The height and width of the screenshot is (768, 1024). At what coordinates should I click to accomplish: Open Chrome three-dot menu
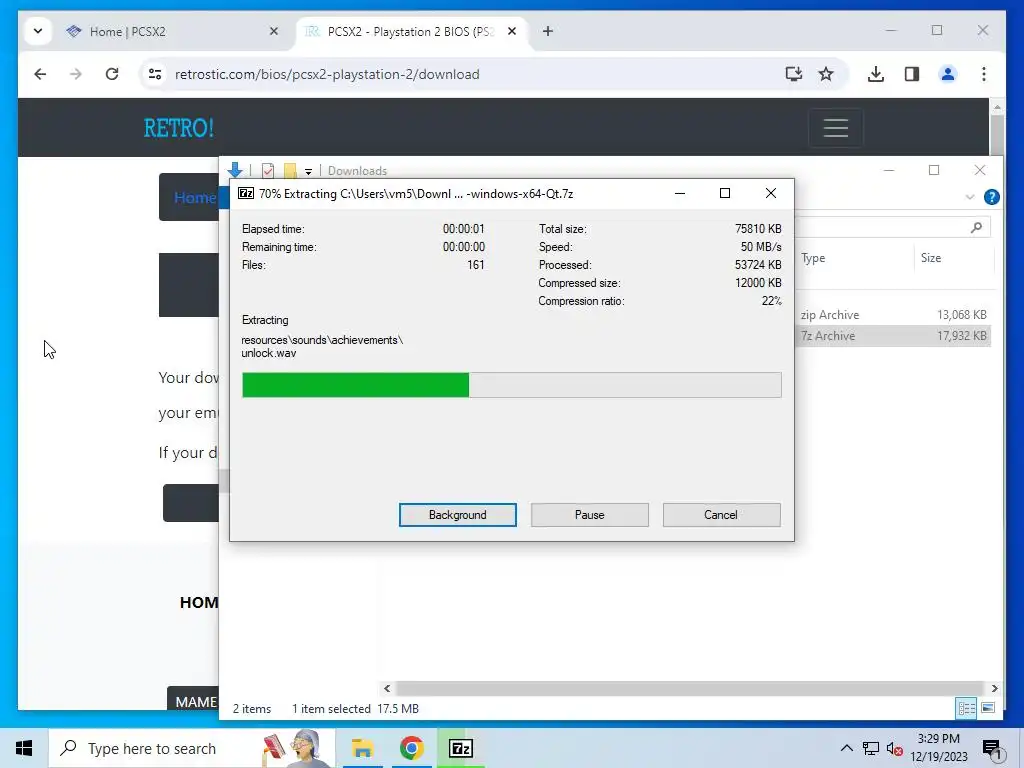point(984,74)
